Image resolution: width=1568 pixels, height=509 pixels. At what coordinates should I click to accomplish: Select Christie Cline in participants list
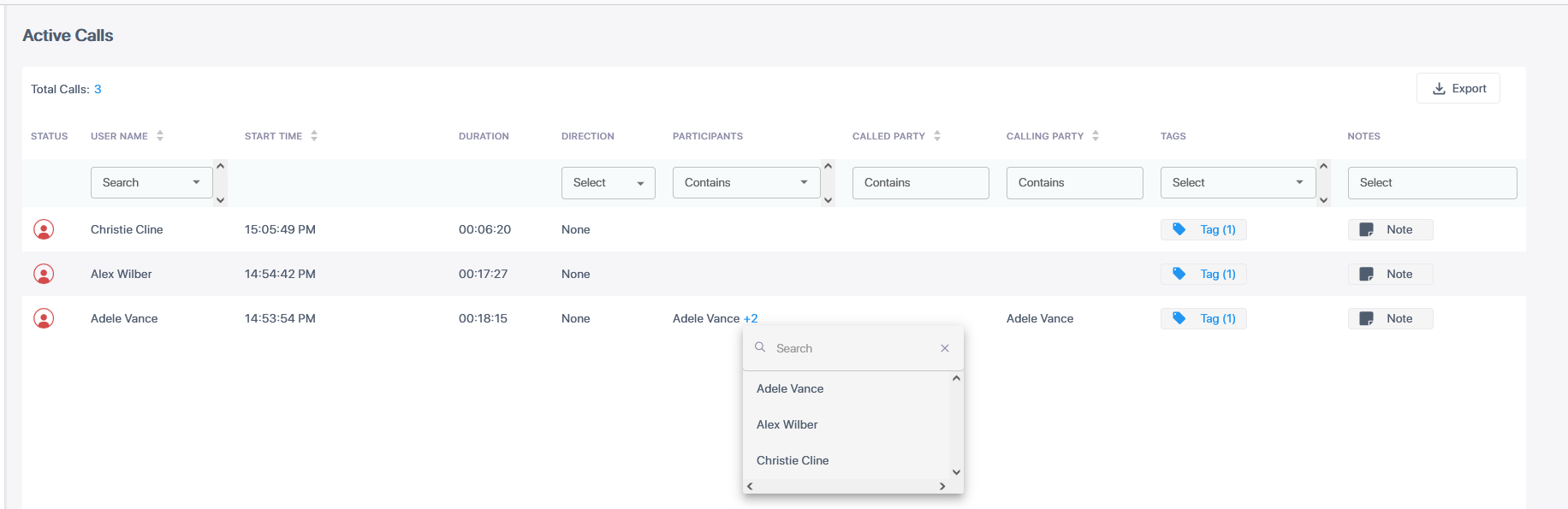[x=793, y=460]
